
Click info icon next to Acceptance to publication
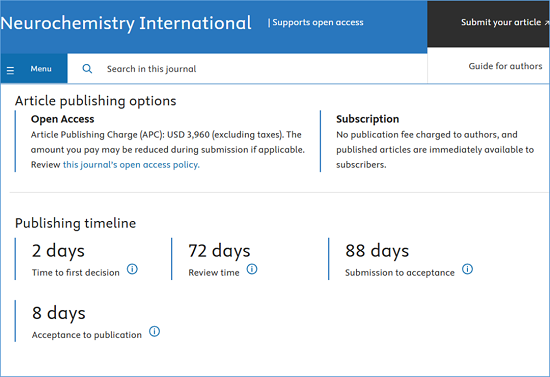154,331
